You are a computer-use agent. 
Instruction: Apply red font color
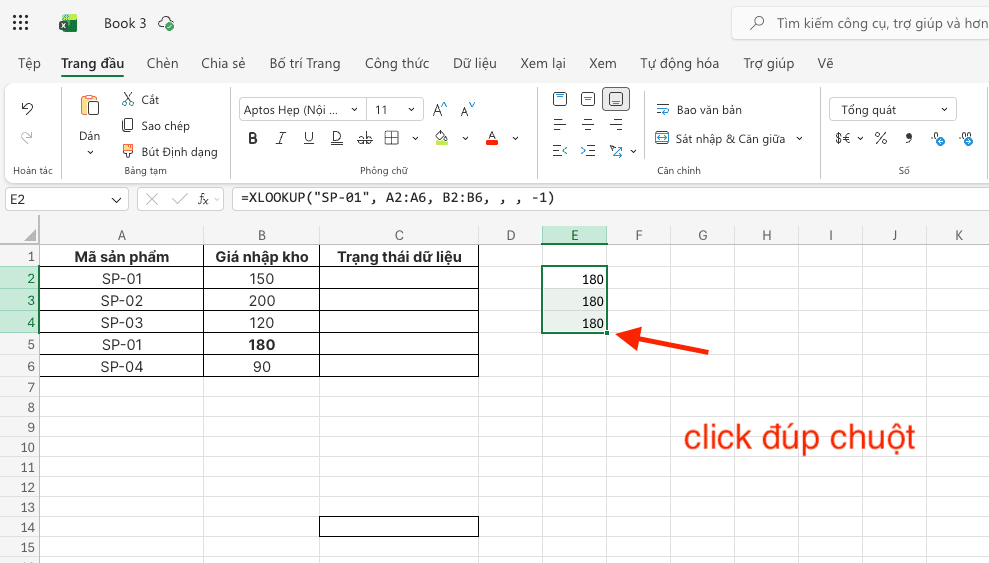point(492,138)
